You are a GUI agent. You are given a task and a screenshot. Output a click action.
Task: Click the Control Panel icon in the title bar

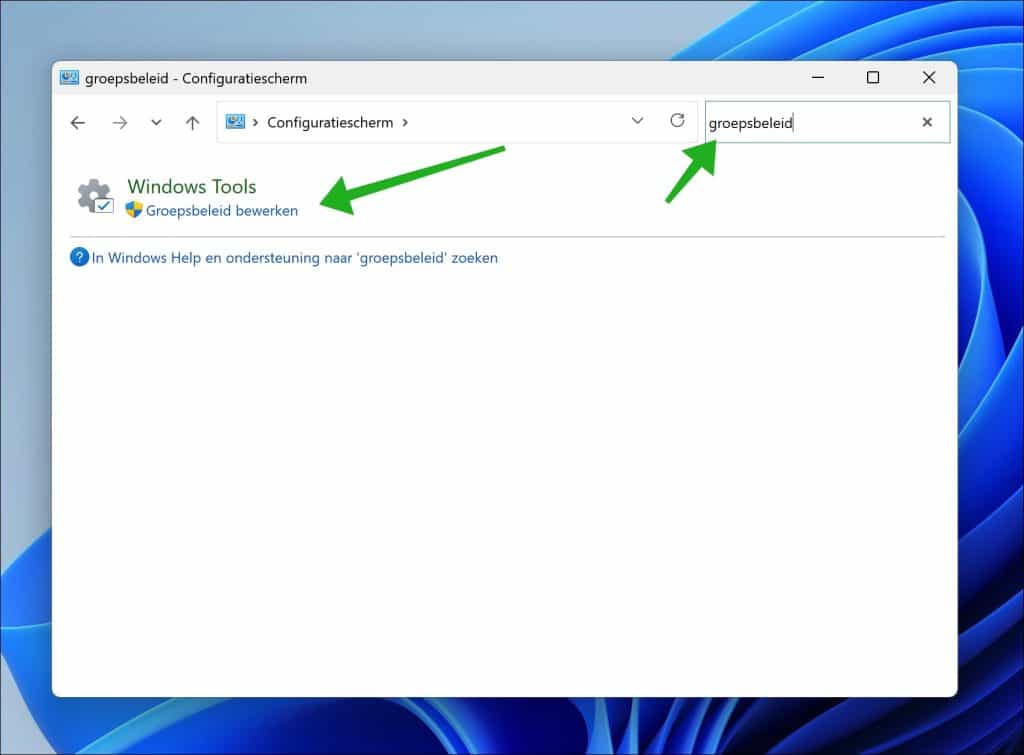[68, 77]
